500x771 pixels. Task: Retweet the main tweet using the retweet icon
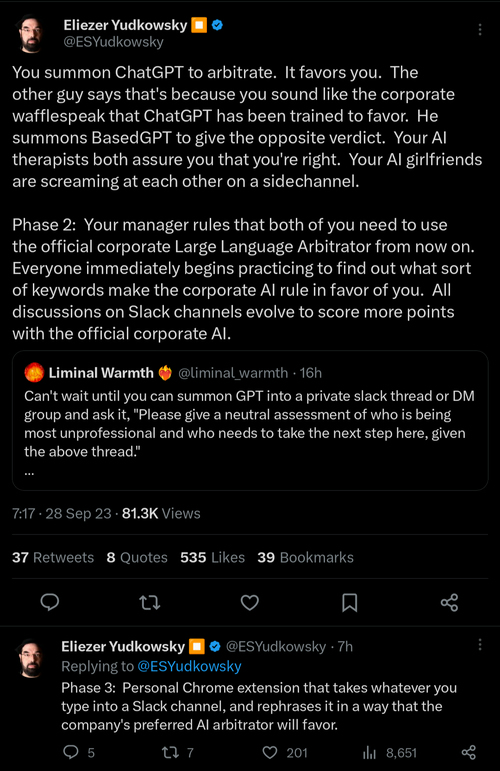point(149,602)
